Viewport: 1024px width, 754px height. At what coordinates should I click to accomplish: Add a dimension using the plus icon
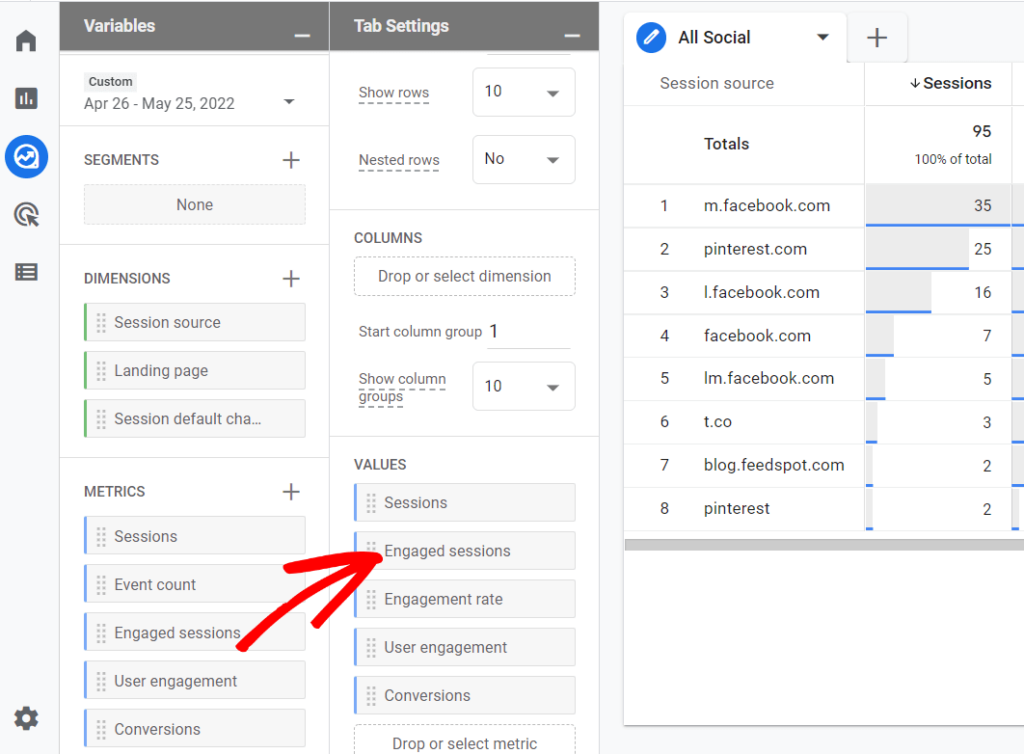[x=290, y=277]
